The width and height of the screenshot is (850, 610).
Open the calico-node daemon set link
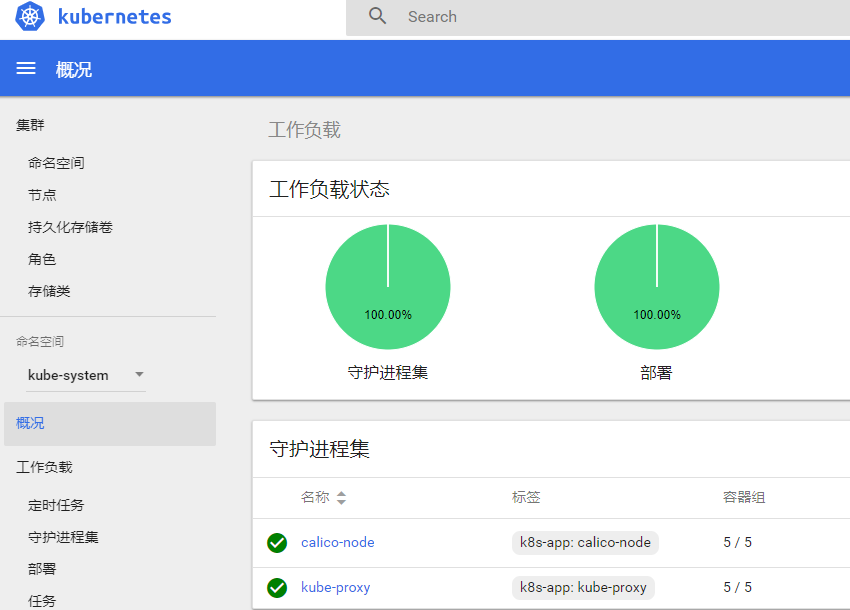pyautogui.click(x=338, y=542)
